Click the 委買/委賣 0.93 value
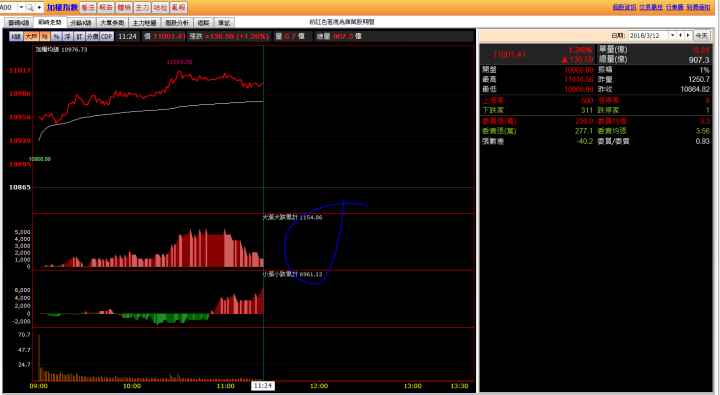720x395 pixels. [x=703, y=141]
